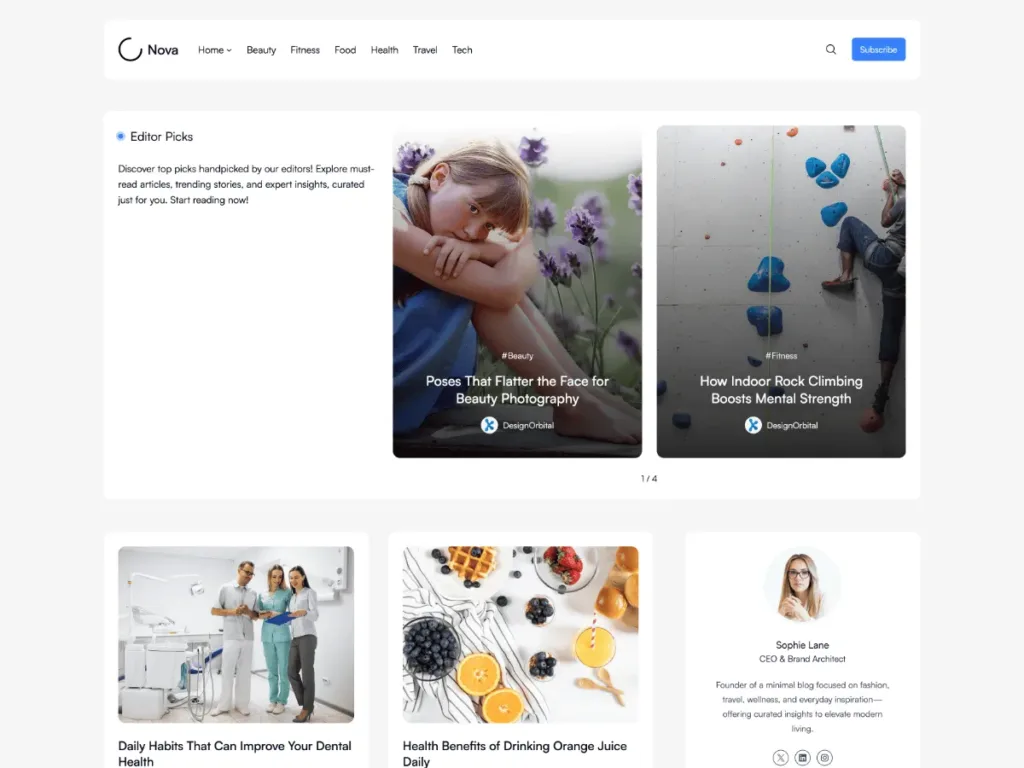Screen dimensions: 1024x768
Task: Expand the Home dropdown menu
Action: pyautogui.click(x=215, y=50)
